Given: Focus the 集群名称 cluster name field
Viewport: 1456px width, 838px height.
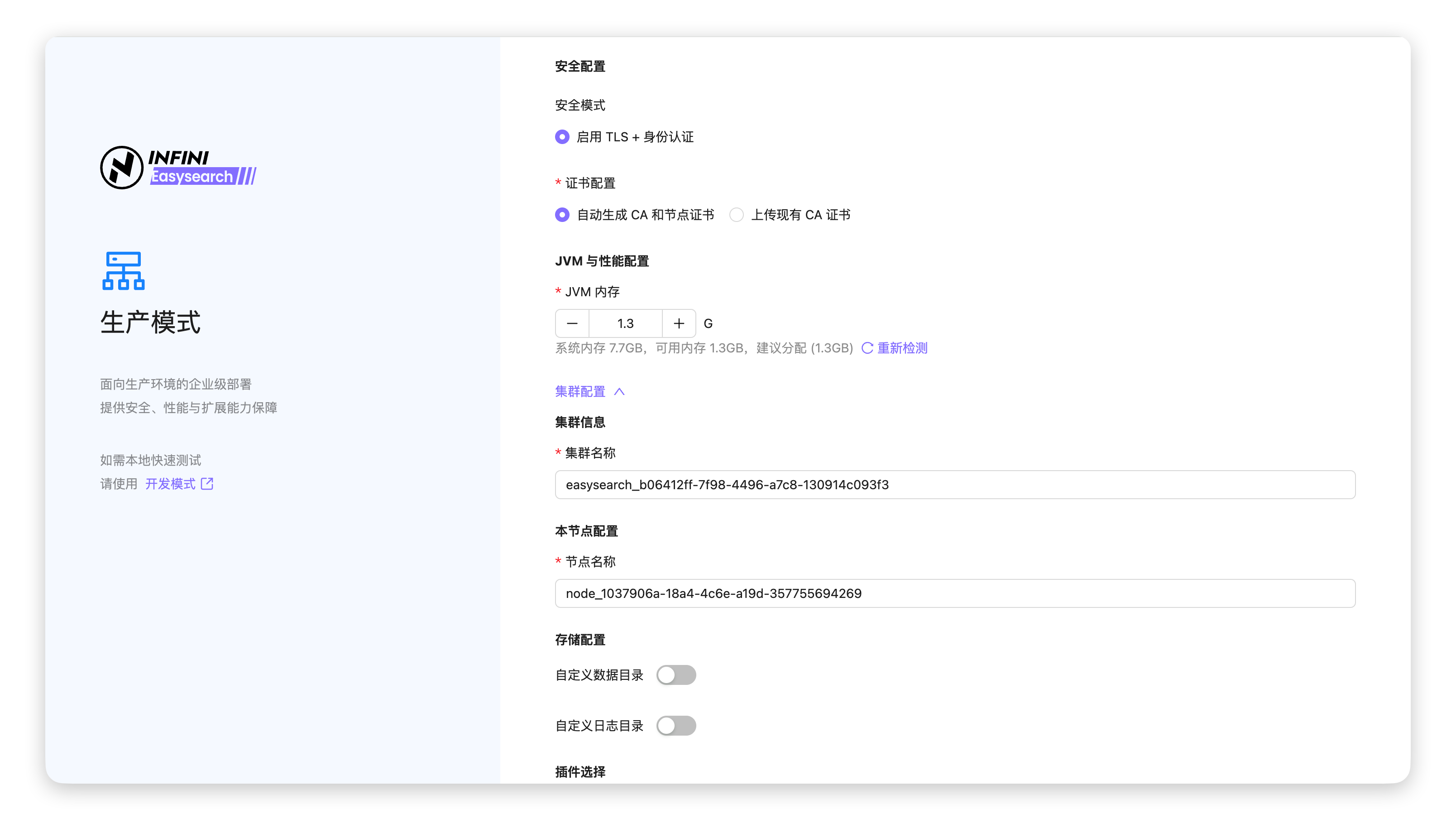Looking at the screenshot, I should coord(954,485).
